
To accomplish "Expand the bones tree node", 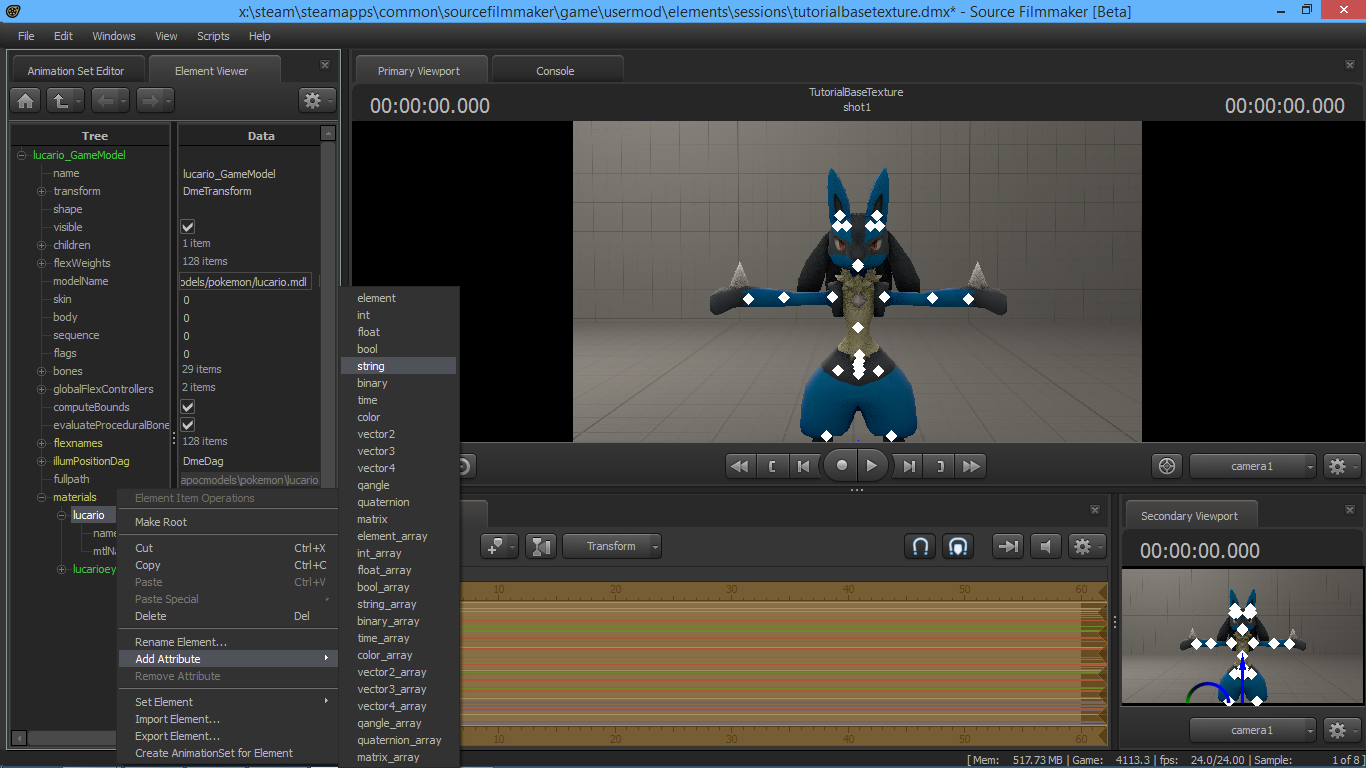I will [x=42, y=371].
